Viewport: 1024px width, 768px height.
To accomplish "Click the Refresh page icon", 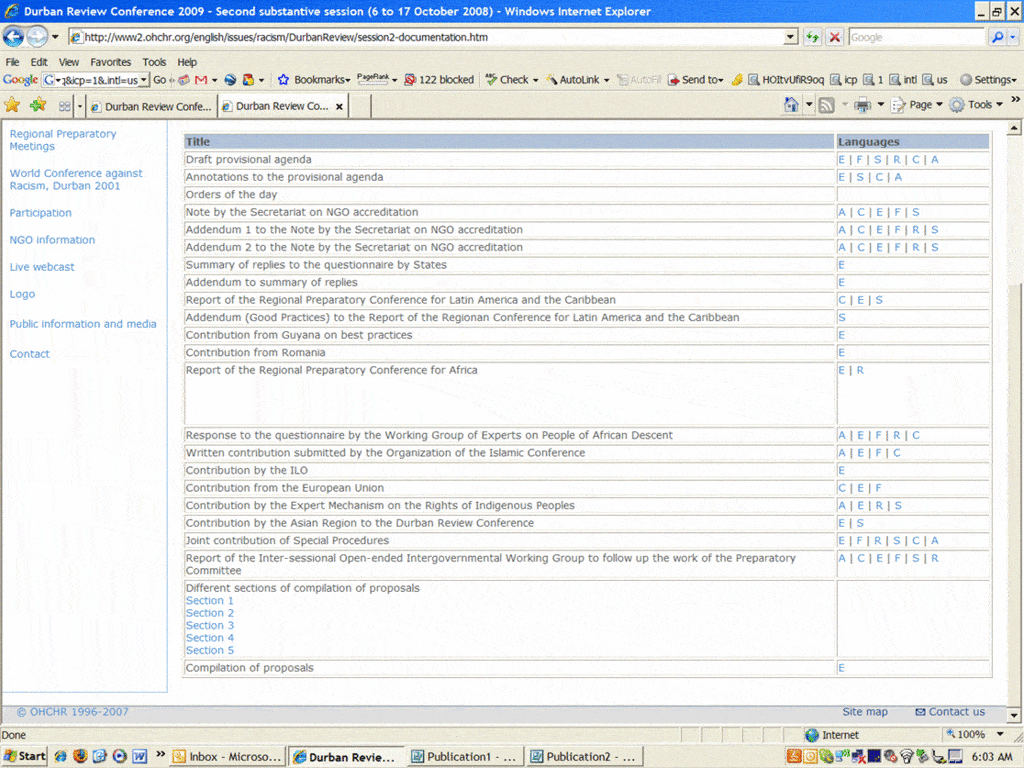I will (x=813, y=37).
